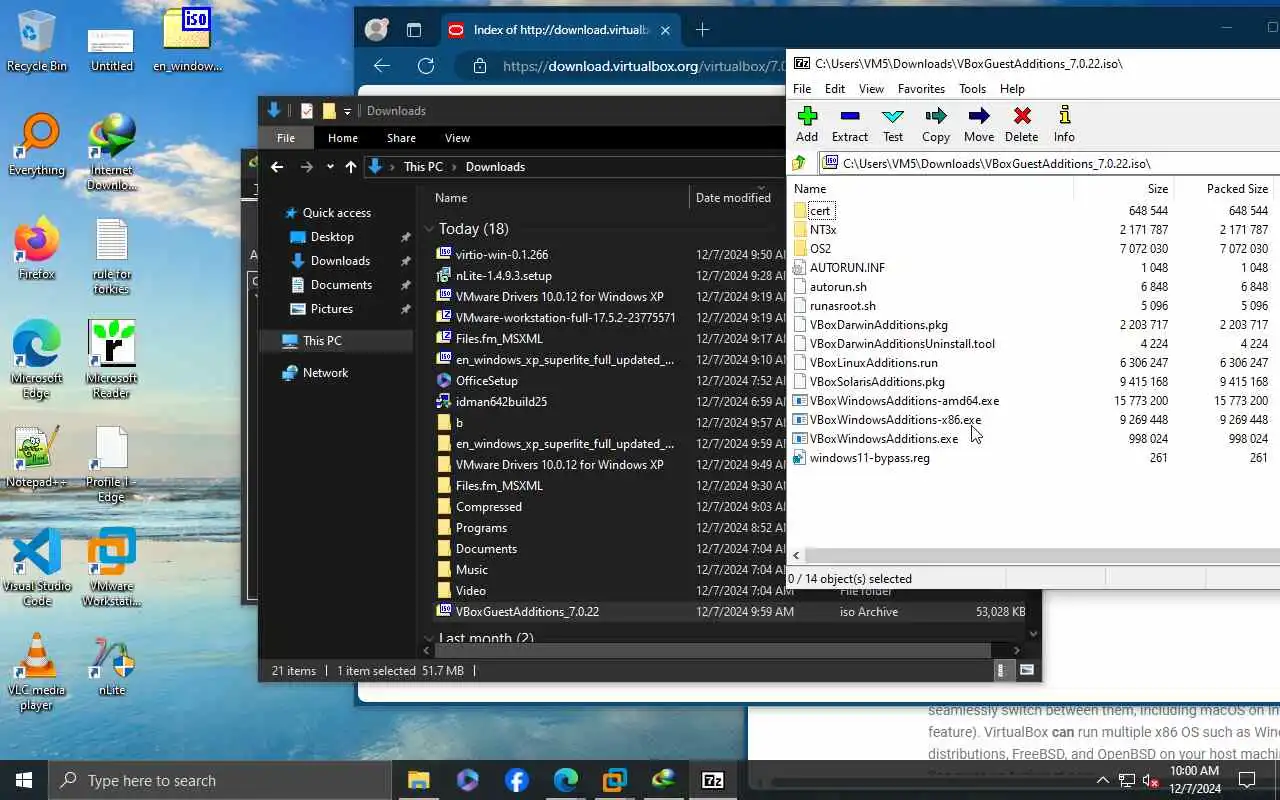Select the Notepad++ desktop shortcut
1280x800 pixels.
[x=37, y=458]
